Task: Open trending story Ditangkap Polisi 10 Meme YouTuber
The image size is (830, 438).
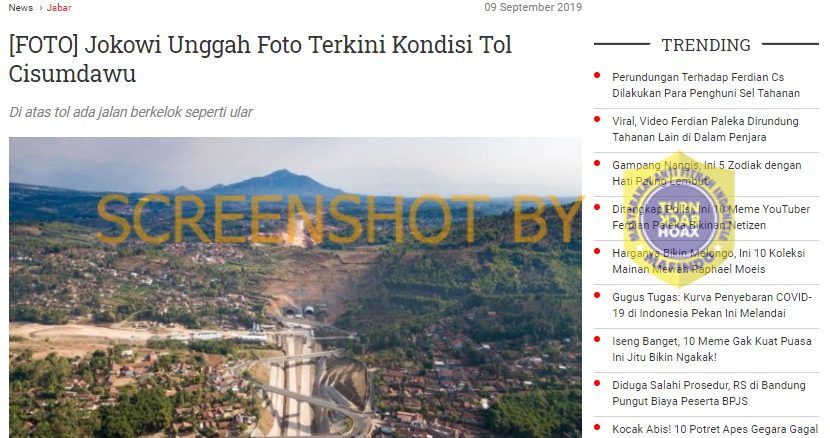Action: click(x=711, y=217)
